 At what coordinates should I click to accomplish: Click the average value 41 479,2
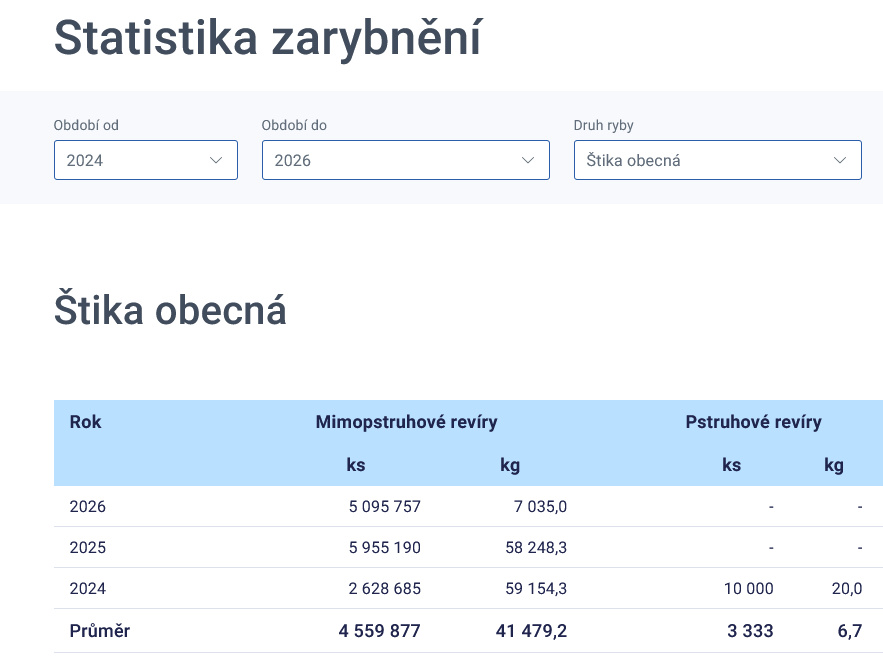tap(532, 630)
